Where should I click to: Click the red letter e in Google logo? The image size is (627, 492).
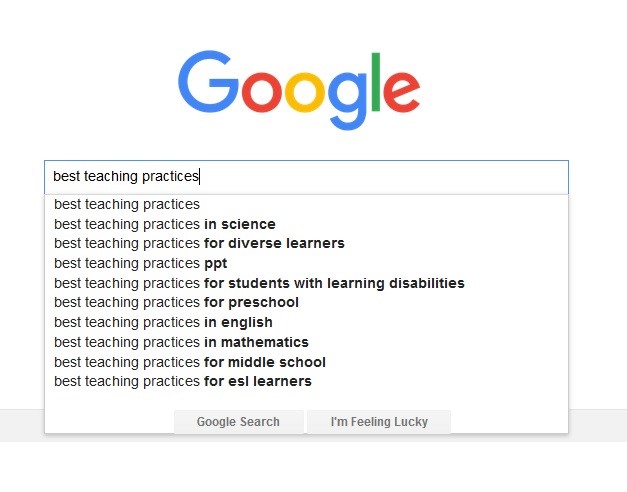point(402,90)
